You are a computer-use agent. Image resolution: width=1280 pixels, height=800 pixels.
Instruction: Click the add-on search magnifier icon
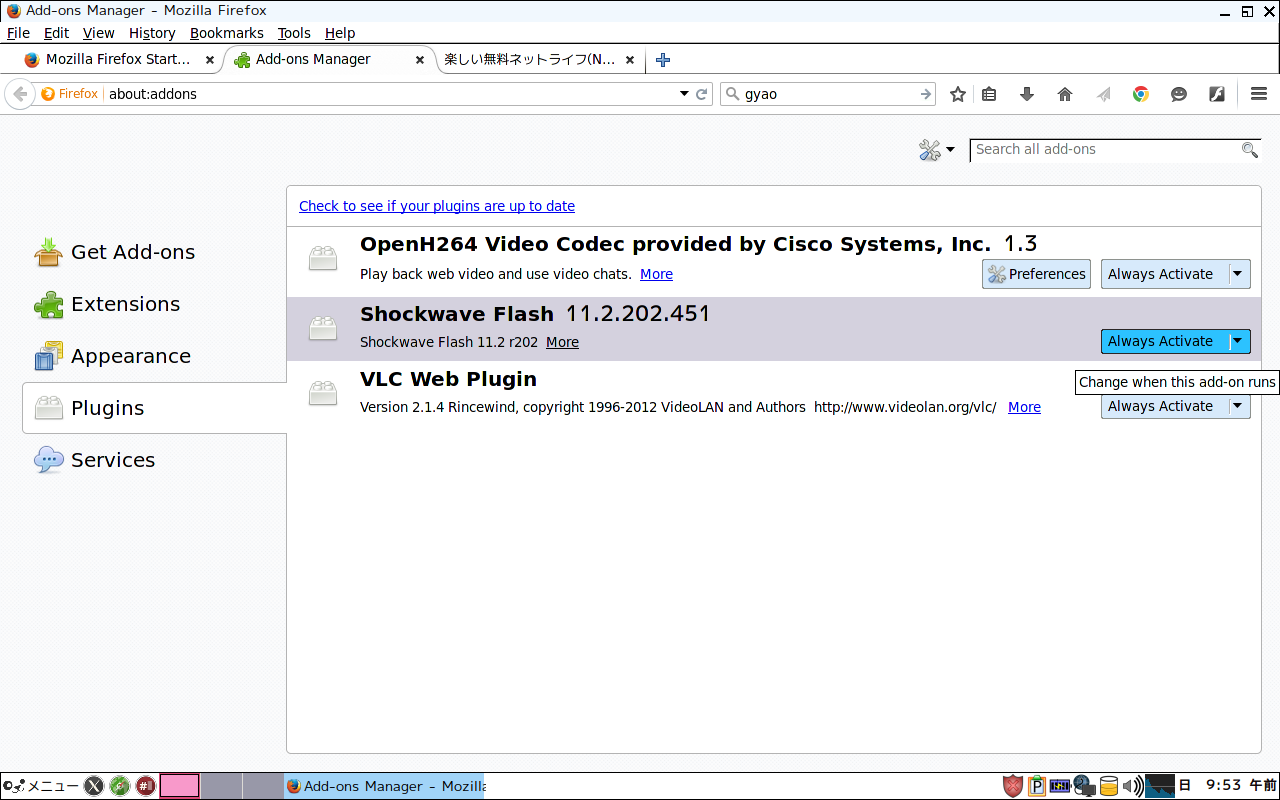1249,150
